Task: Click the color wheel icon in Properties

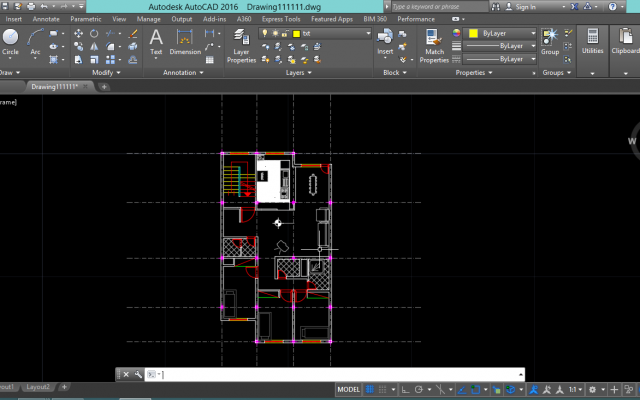Action: tap(456, 33)
